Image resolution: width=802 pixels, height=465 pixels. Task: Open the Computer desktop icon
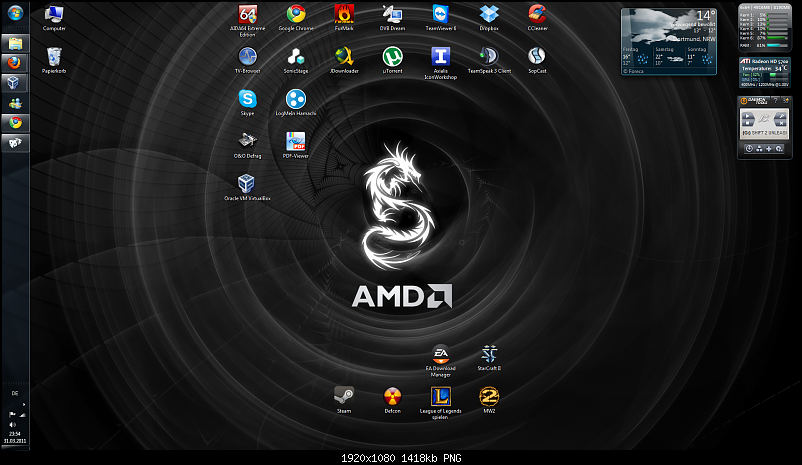click(54, 18)
